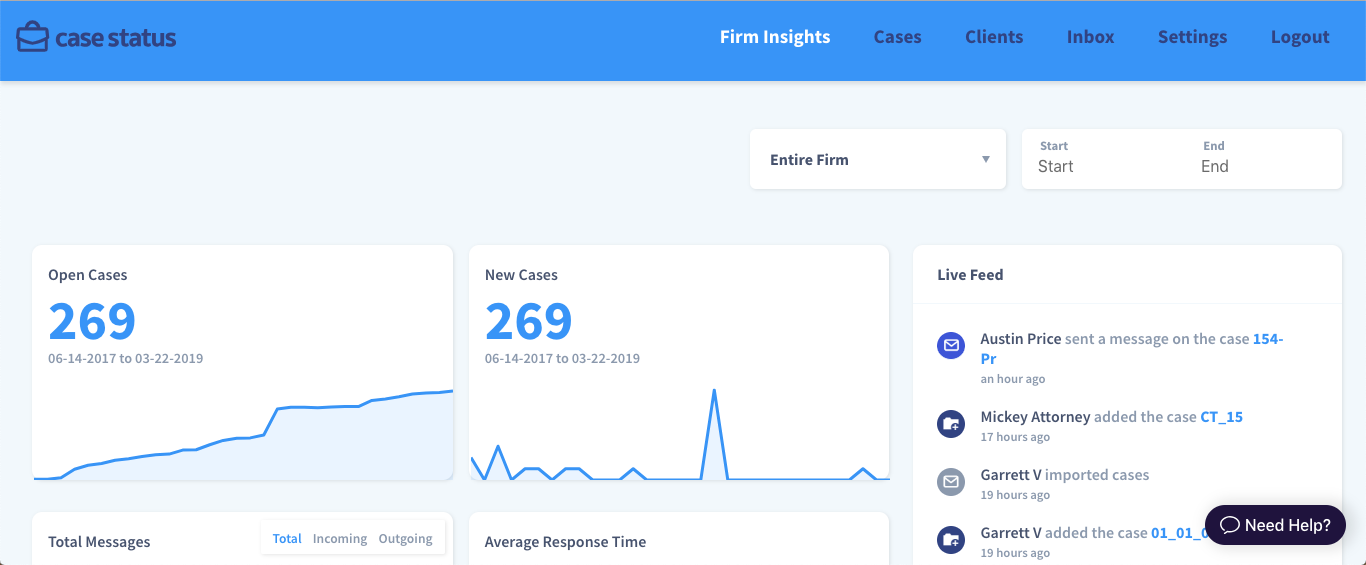This screenshot has height=565, width=1366.
Task: Click the case folder icon beside Mickey Attorney
Action: point(950,423)
